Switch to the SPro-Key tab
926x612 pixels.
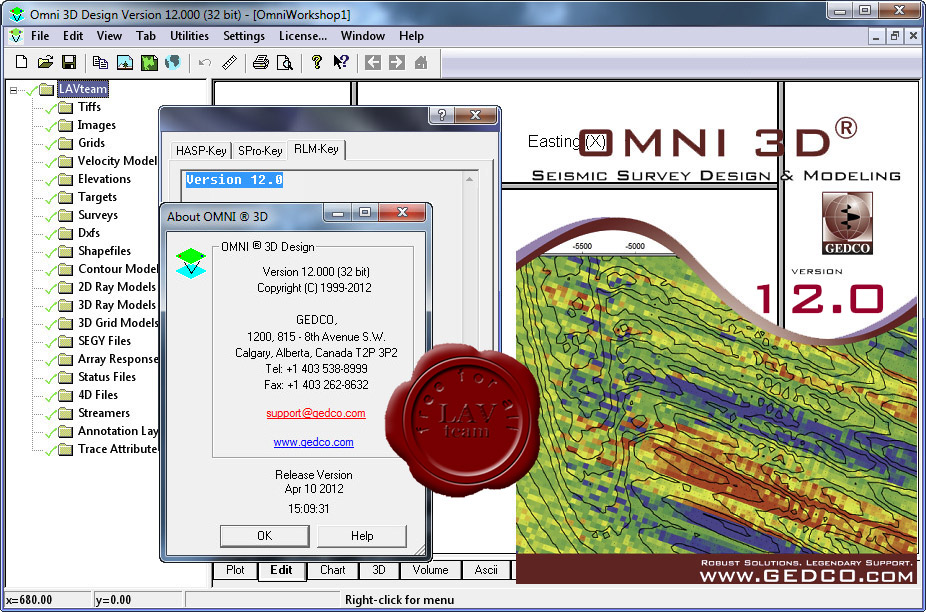coord(260,151)
